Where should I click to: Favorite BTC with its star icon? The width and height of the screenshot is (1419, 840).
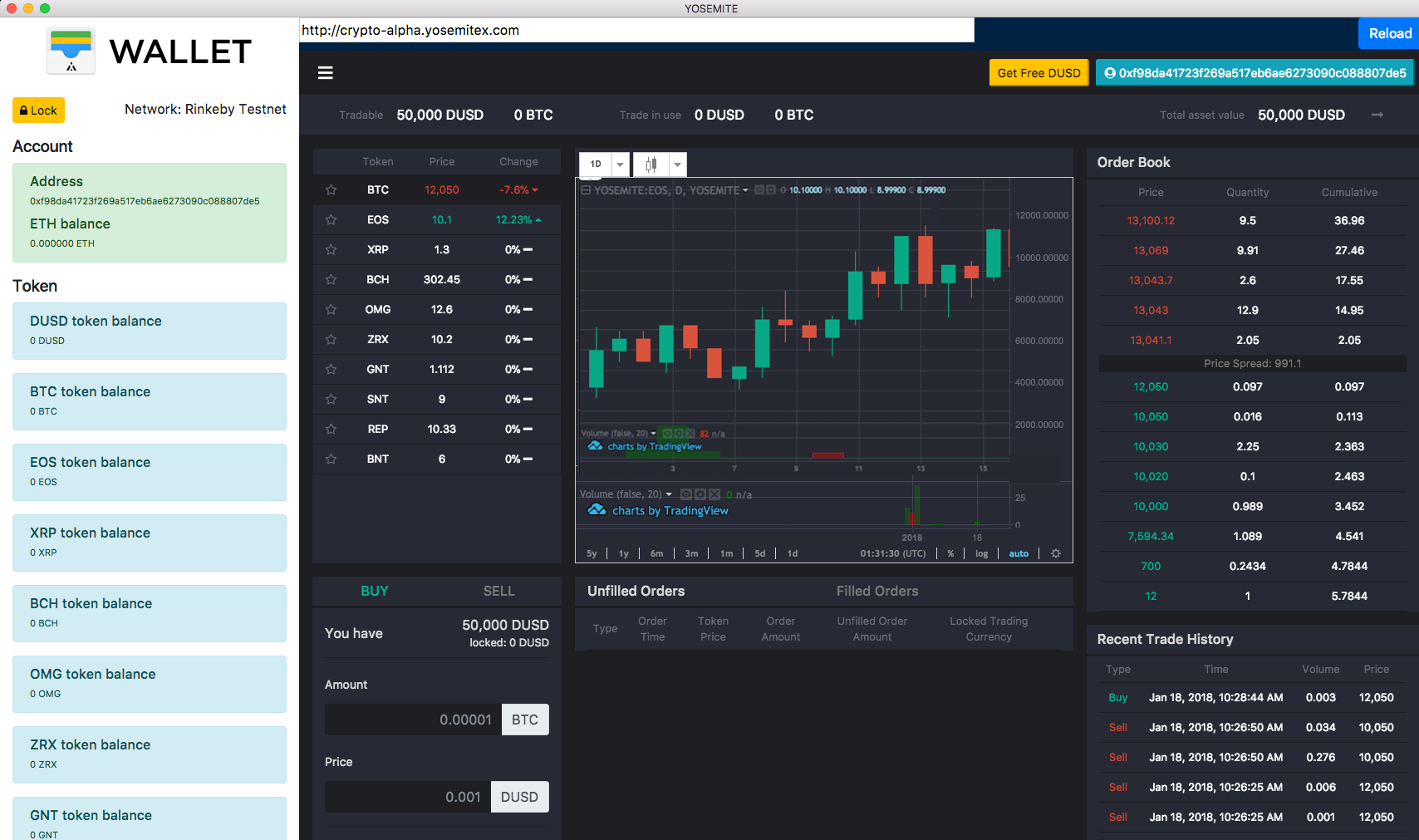click(x=331, y=190)
